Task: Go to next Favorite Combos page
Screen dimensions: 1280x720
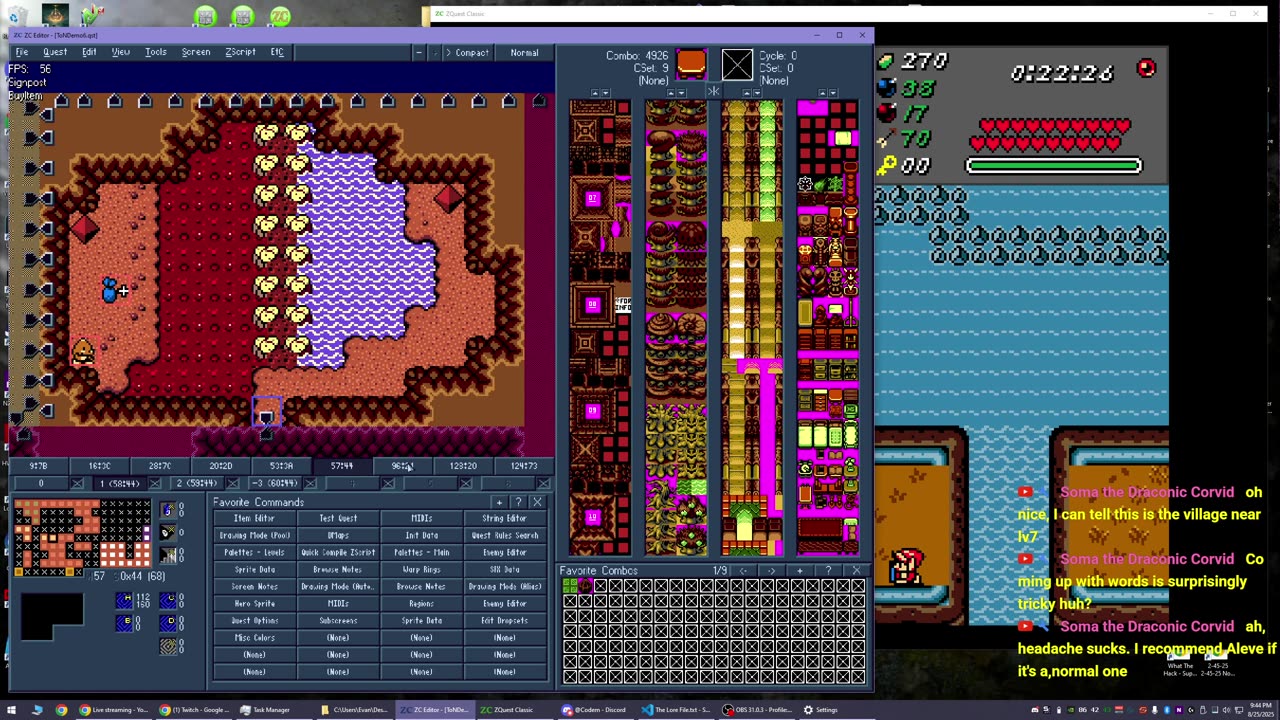Action: [771, 570]
